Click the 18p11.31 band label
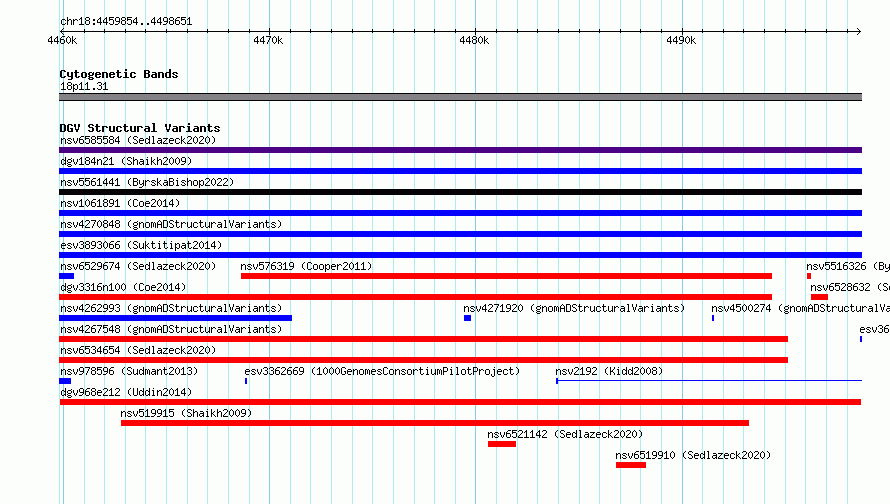Viewport: 890px width, 504px height. point(84,86)
